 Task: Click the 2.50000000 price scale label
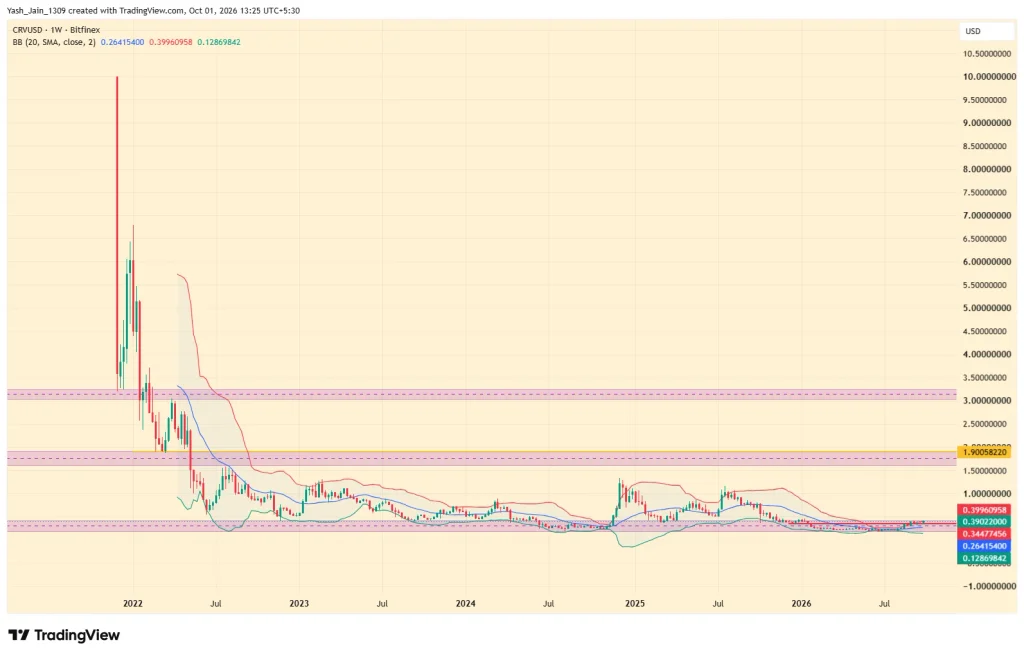(x=987, y=425)
